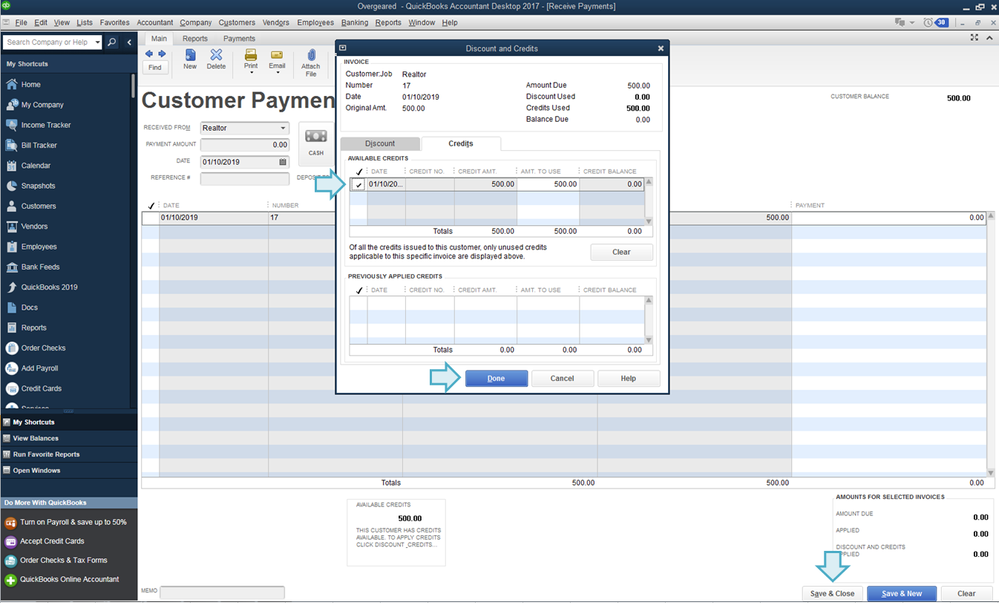Open the Banking menu

(x=354, y=22)
